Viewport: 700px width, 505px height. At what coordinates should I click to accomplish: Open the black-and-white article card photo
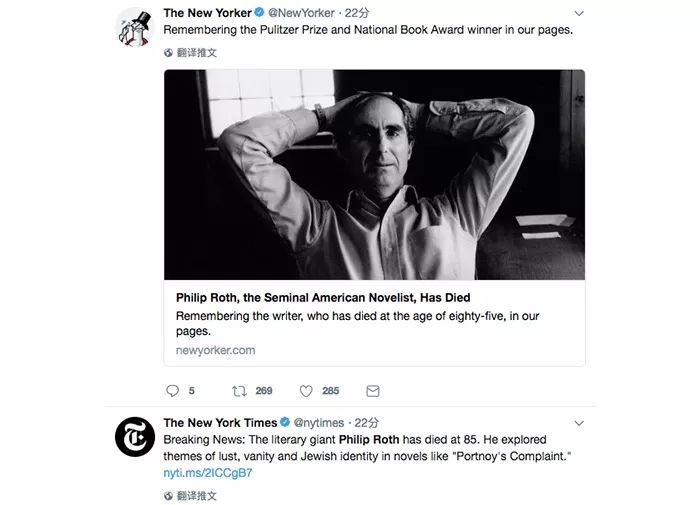374,174
